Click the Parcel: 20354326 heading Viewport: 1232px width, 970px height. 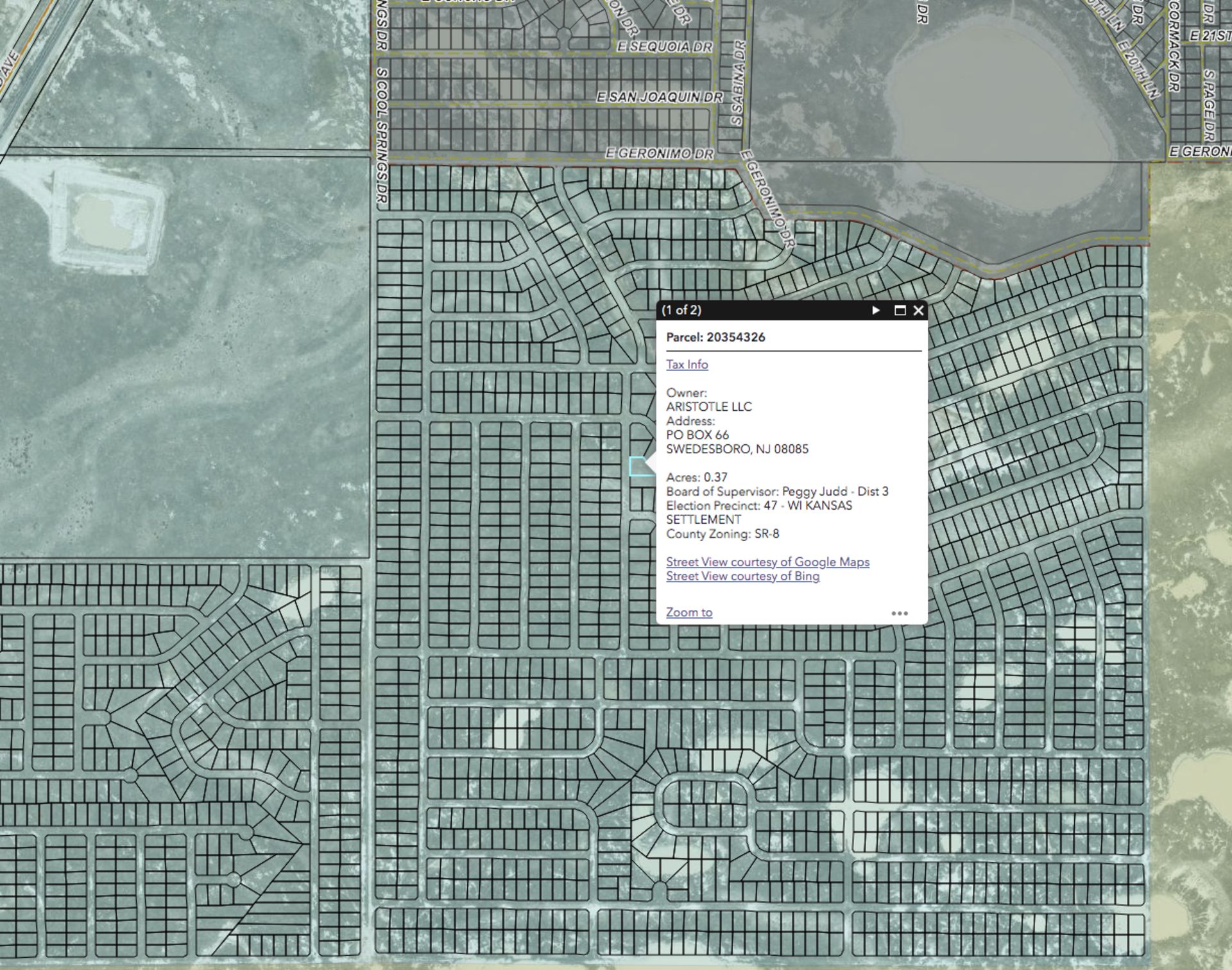coord(715,337)
